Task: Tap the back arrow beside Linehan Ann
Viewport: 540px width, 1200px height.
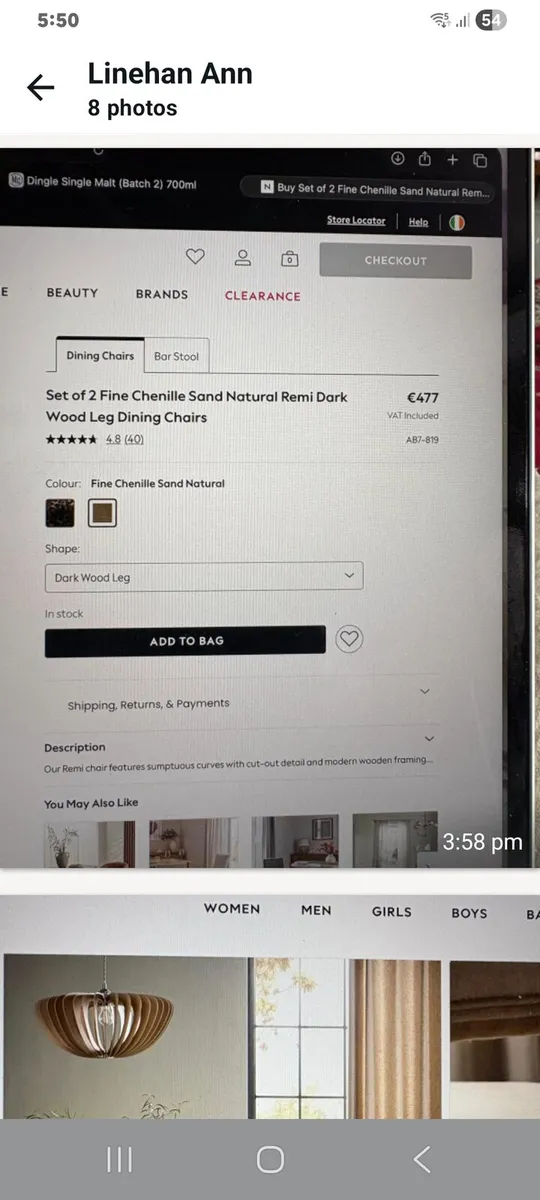Action: tap(40, 88)
